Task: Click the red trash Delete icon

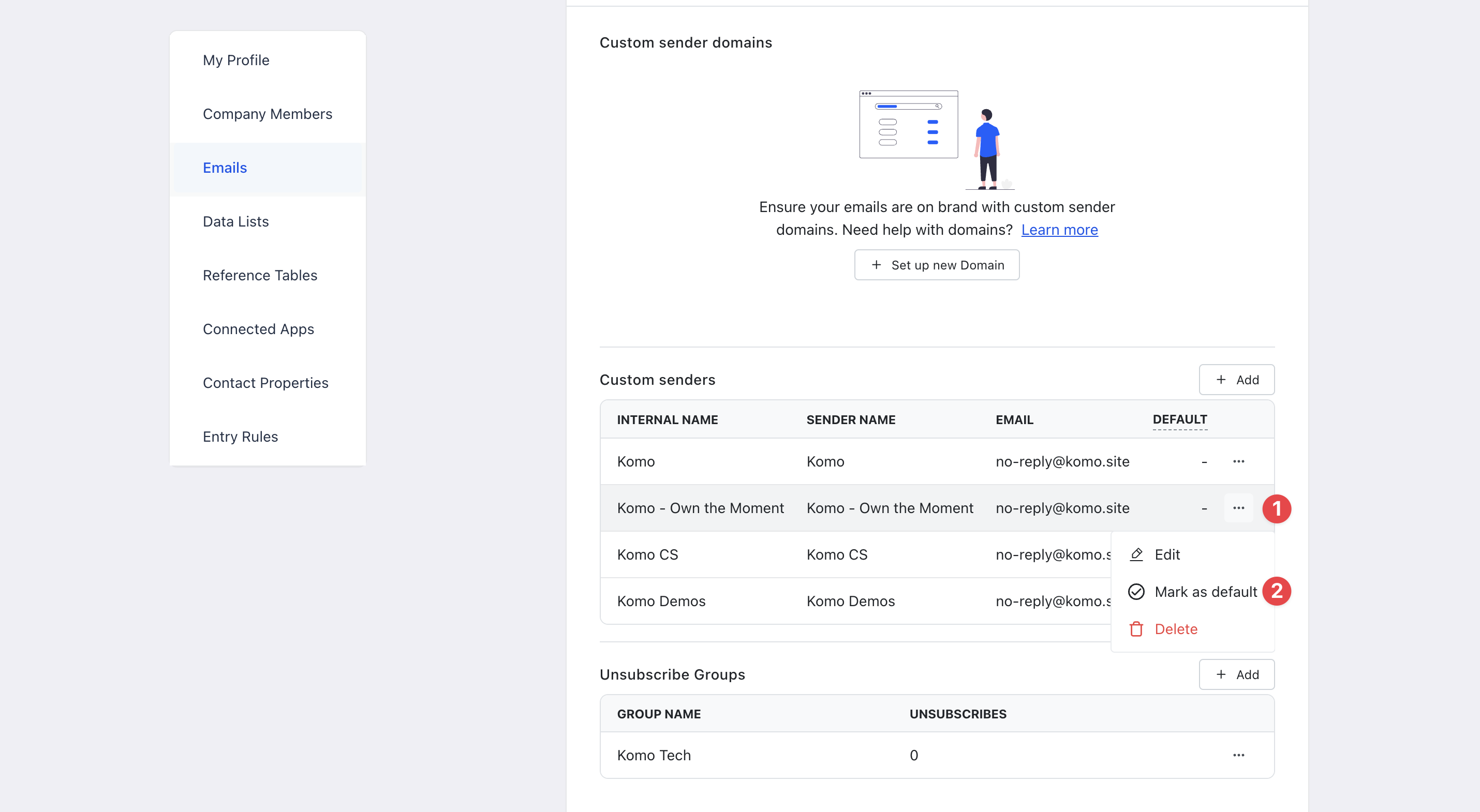Action: [x=1136, y=629]
